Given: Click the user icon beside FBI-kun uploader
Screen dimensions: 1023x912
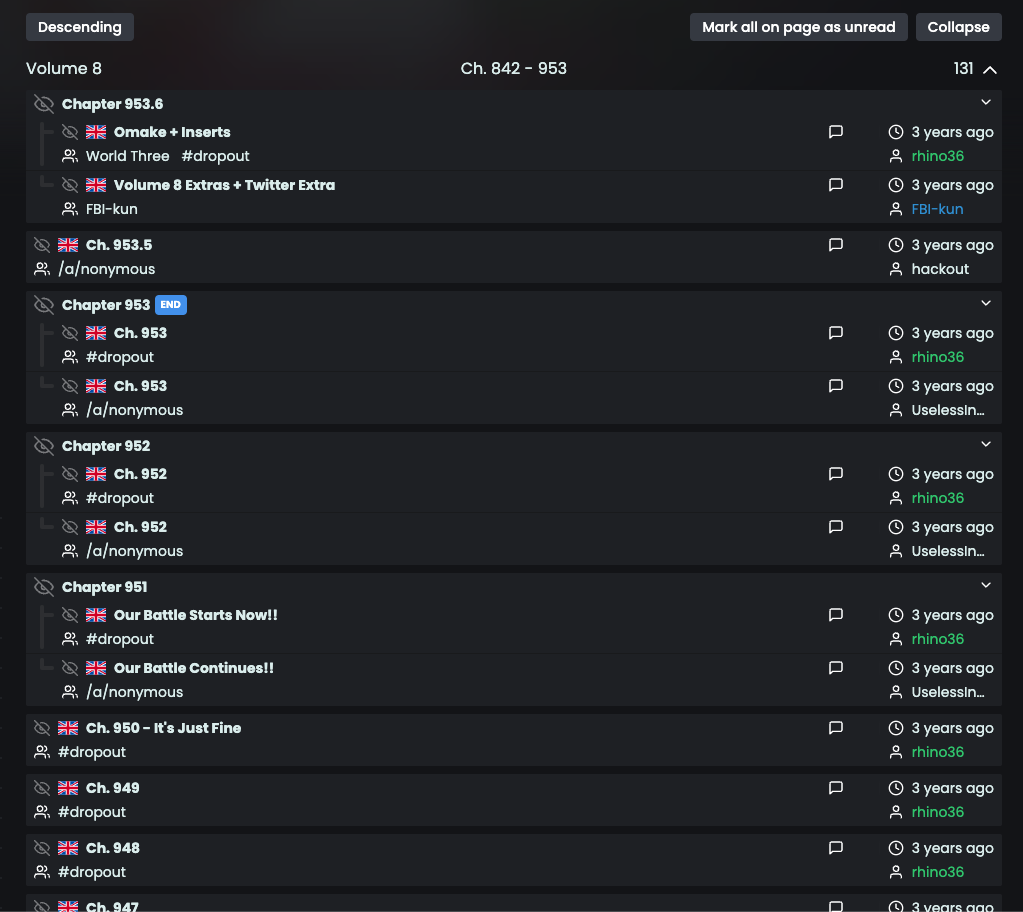Looking at the screenshot, I should tap(896, 209).
